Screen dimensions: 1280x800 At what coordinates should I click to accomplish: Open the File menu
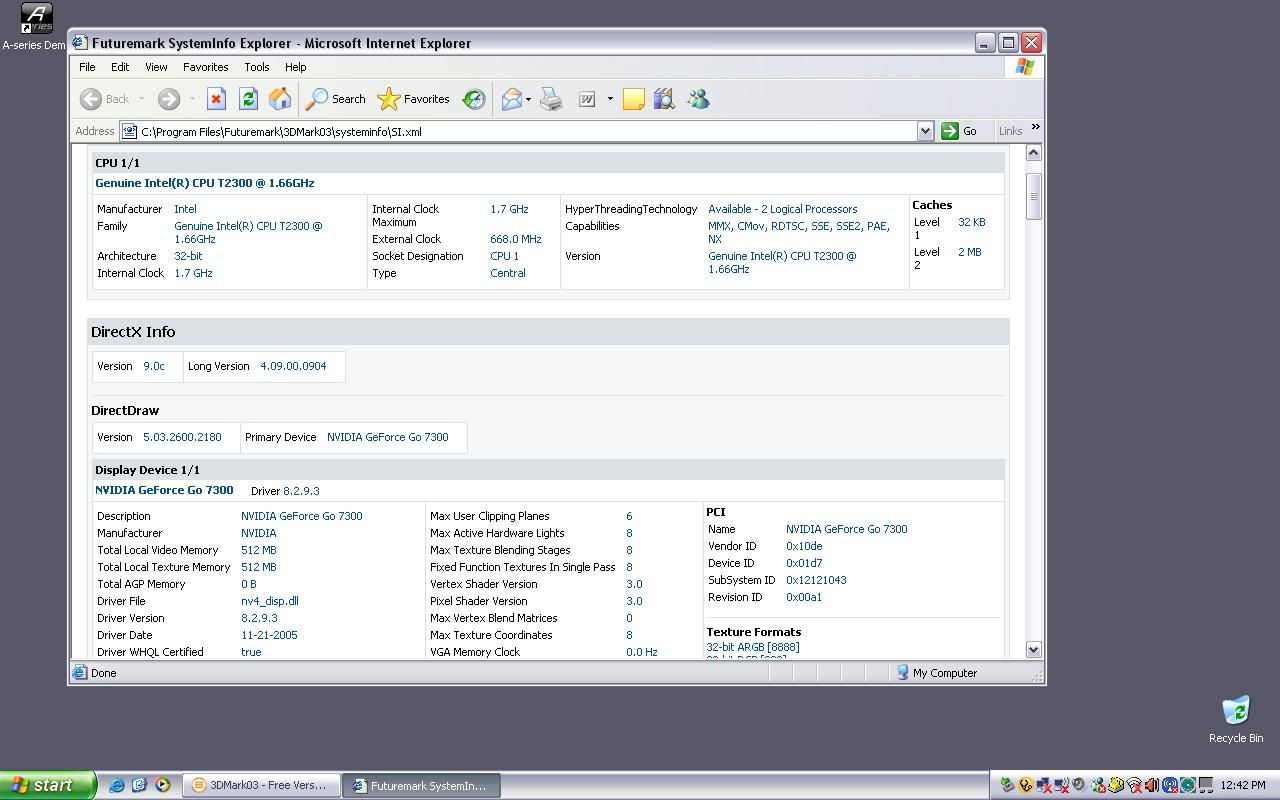click(87, 67)
